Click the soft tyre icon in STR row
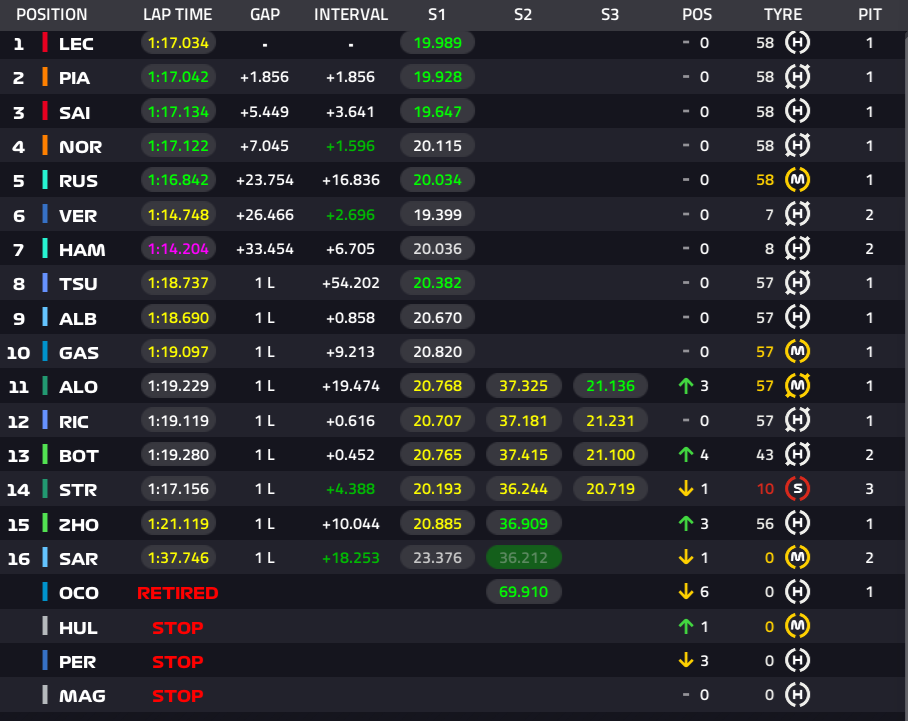The image size is (908, 721). tap(797, 489)
